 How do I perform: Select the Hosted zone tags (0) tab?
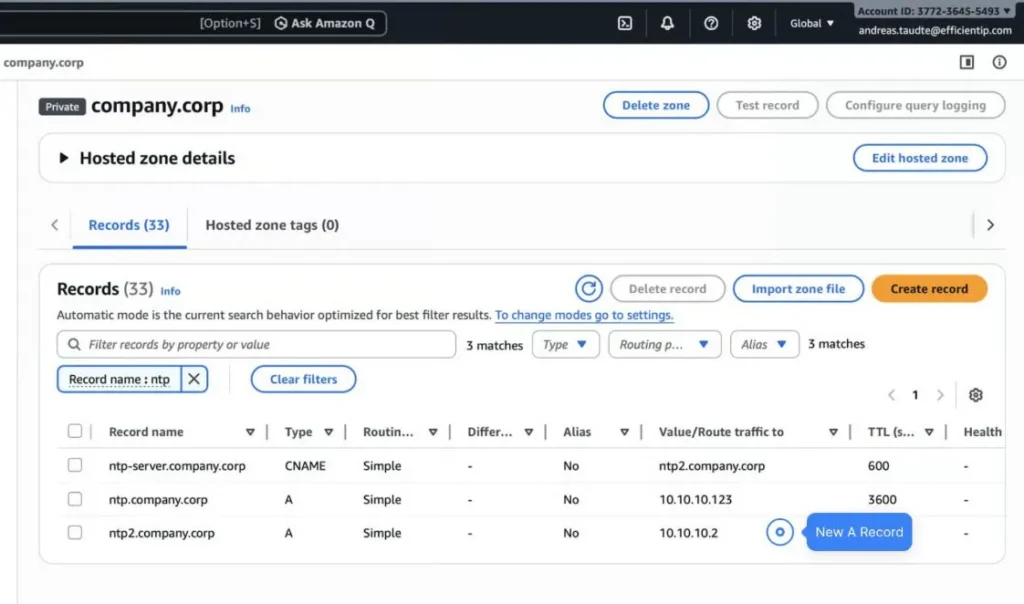coord(272,225)
